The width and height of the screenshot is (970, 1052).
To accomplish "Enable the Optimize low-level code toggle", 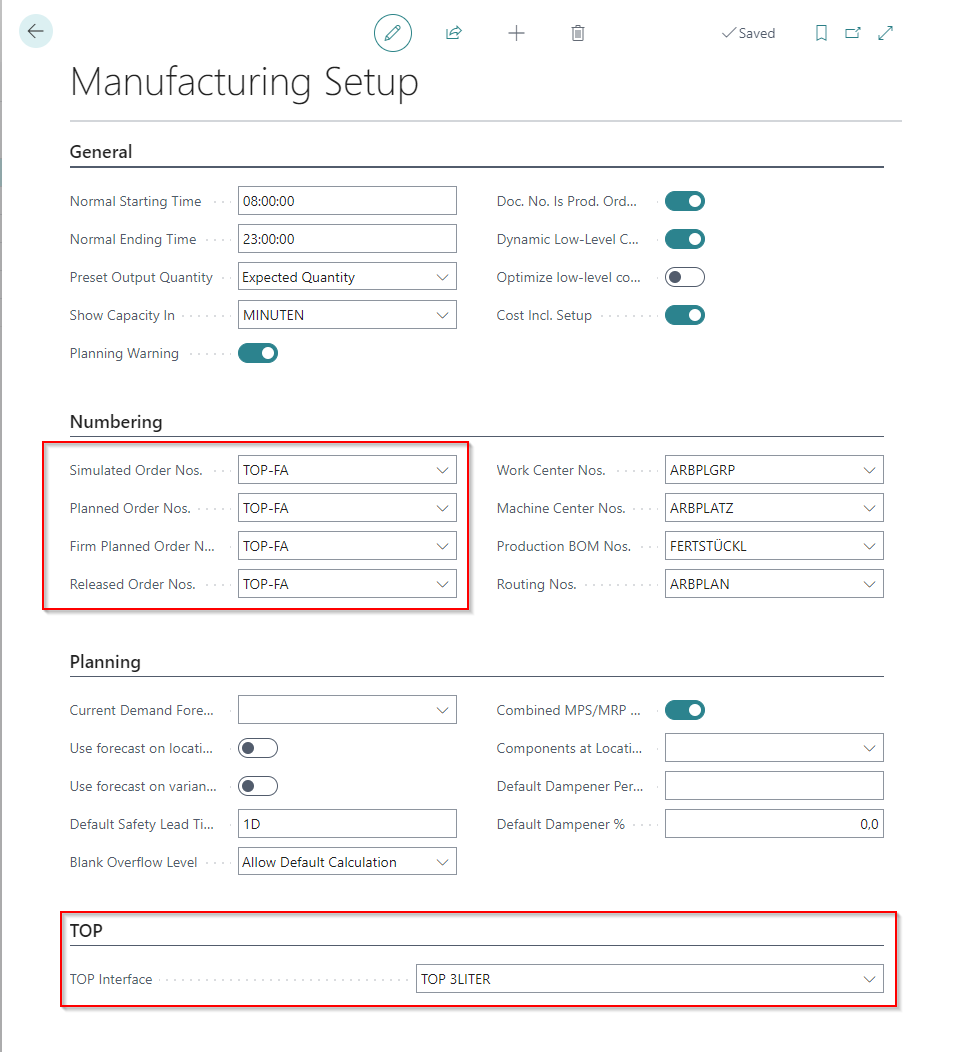I will (x=684, y=277).
